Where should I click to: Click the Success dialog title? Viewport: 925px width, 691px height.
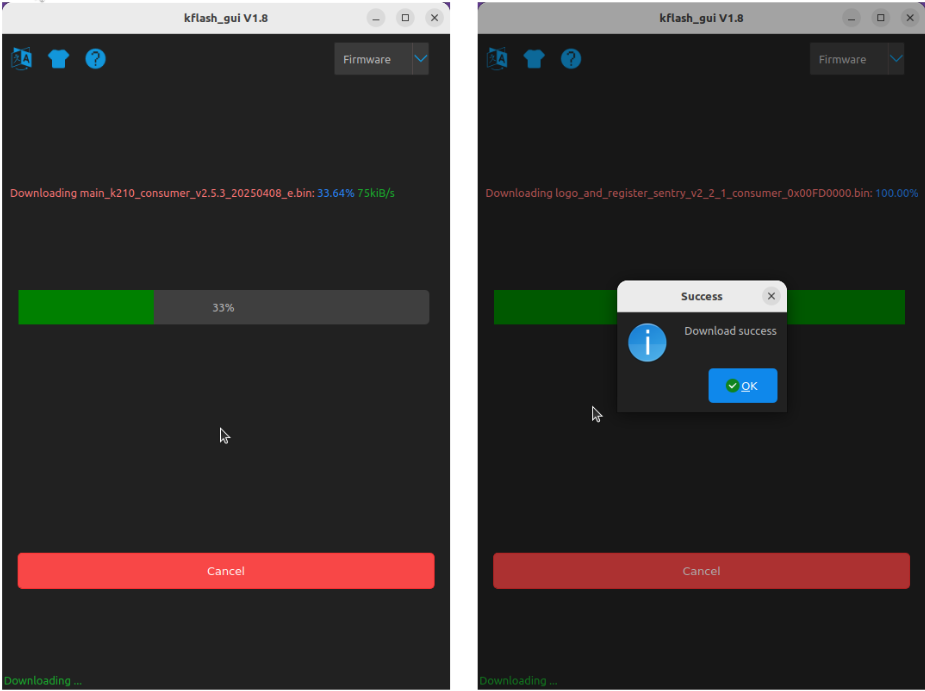[x=701, y=296]
